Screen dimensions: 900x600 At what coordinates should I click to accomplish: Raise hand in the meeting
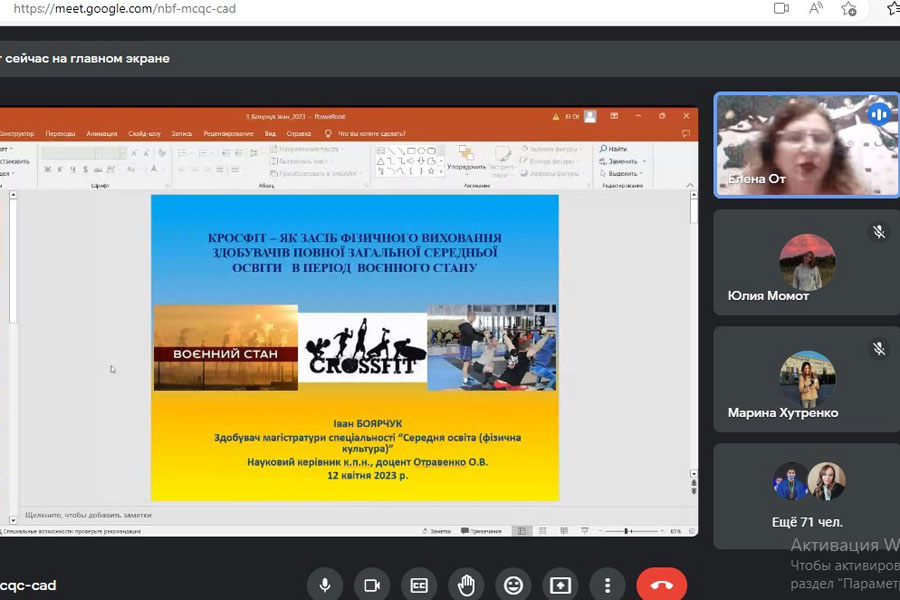(x=466, y=585)
